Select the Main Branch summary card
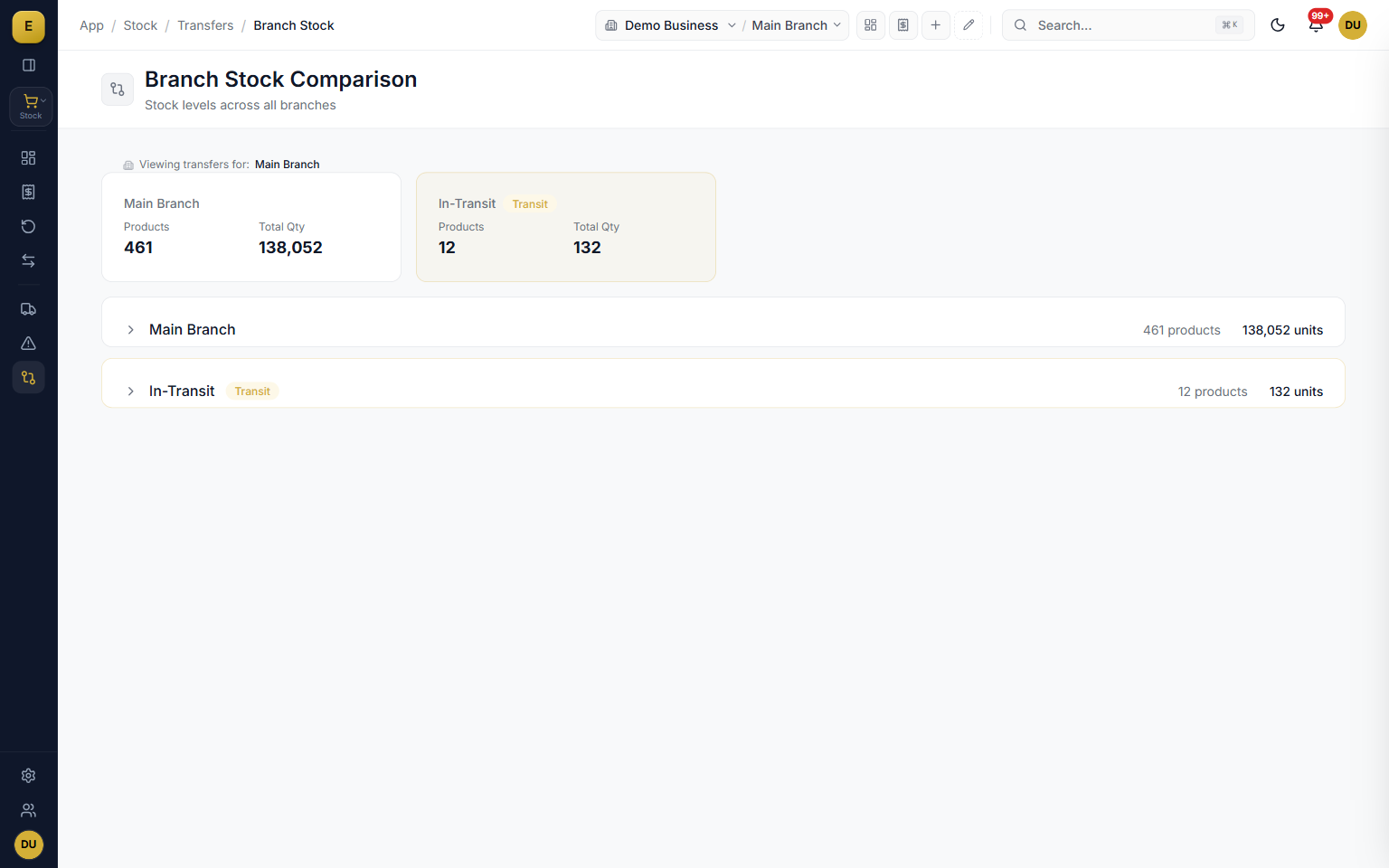 [251, 227]
